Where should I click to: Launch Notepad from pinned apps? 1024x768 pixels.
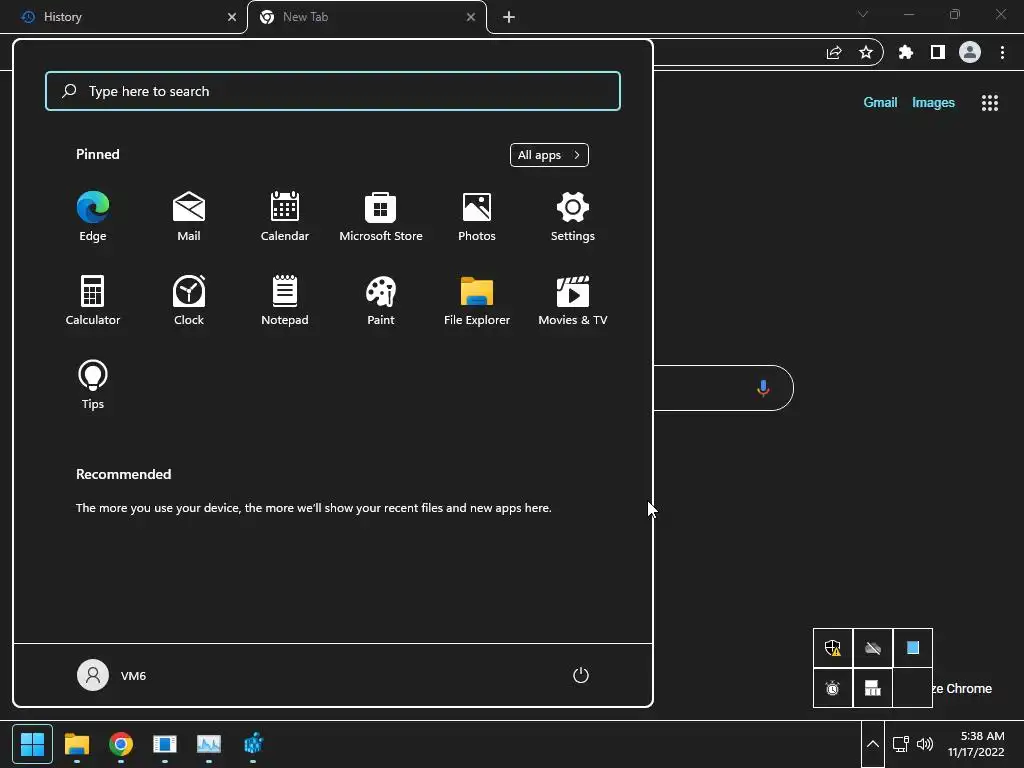click(285, 300)
